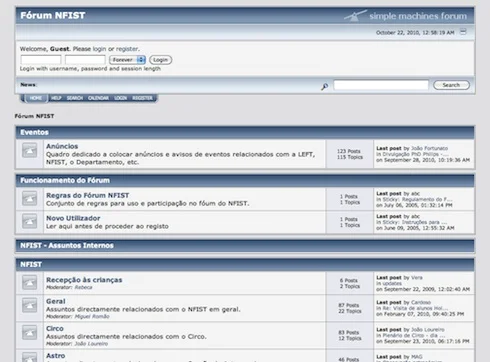Open last poster MAG's profile
Screen dimensions: 490x362
click(417, 357)
